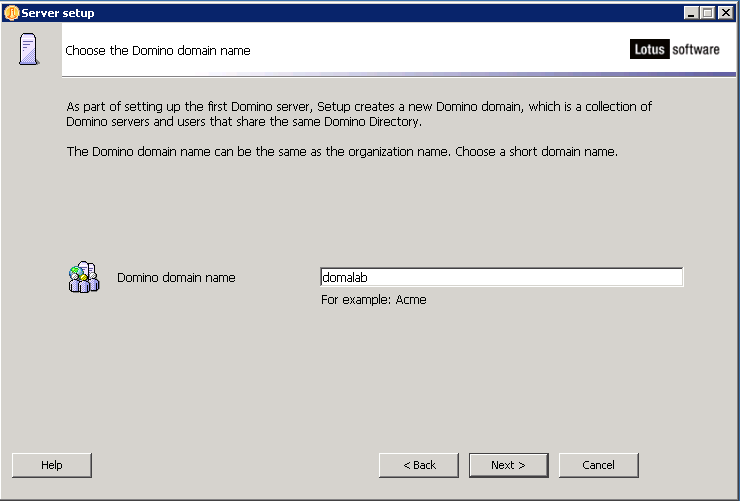Click the Server setup title bar icon

(11, 13)
